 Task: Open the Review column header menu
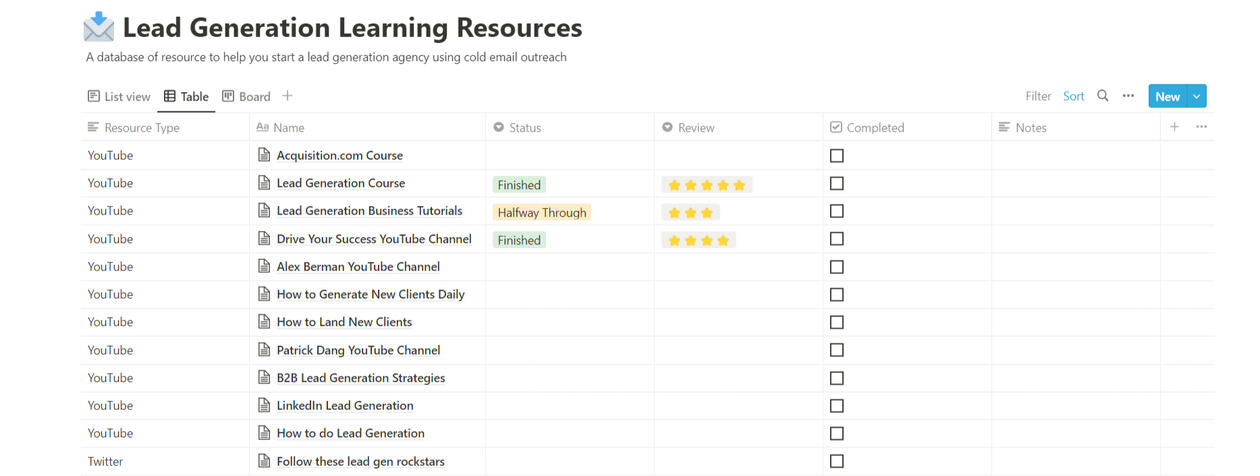point(688,128)
